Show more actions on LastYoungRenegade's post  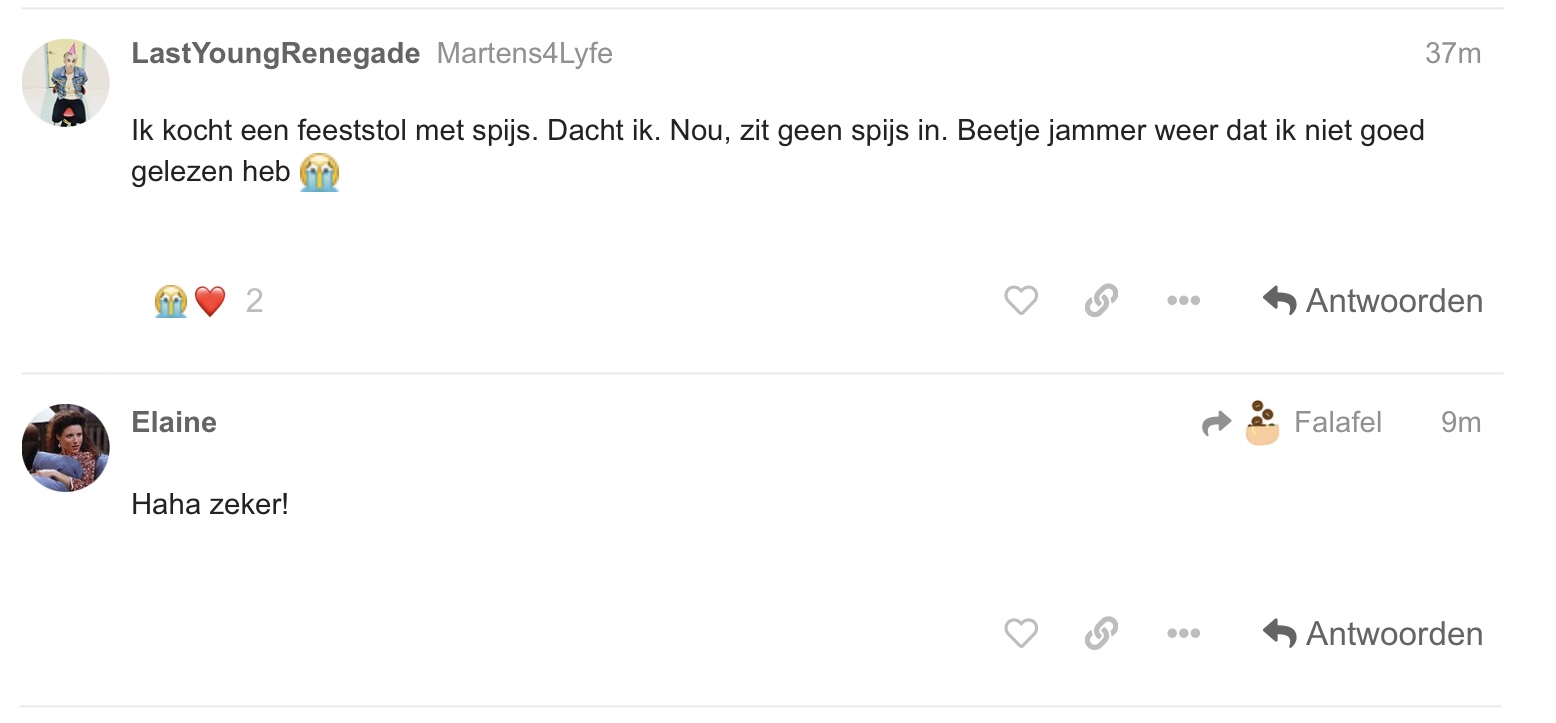pyautogui.click(x=1183, y=300)
